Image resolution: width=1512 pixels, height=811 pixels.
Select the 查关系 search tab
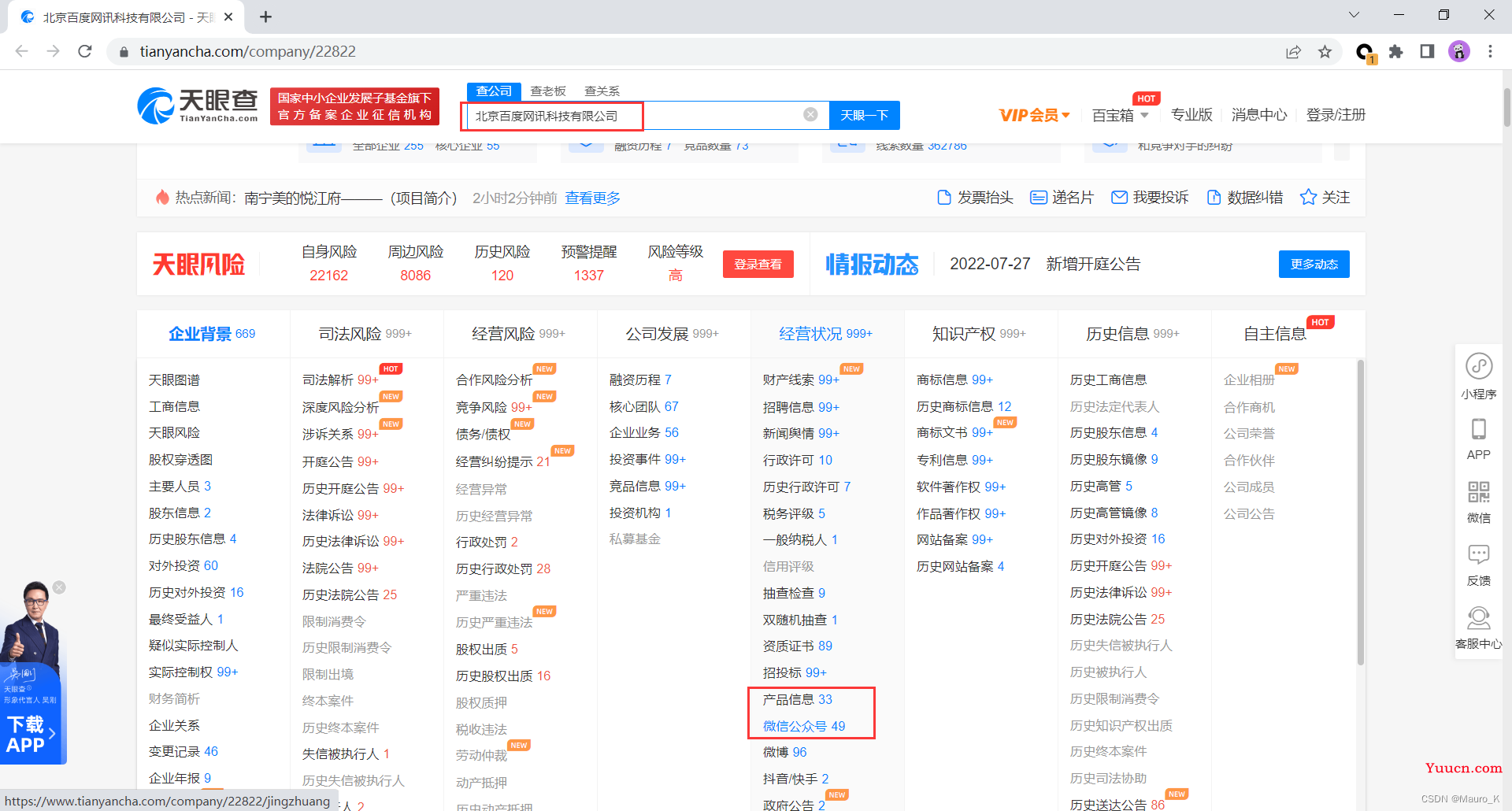click(x=602, y=91)
